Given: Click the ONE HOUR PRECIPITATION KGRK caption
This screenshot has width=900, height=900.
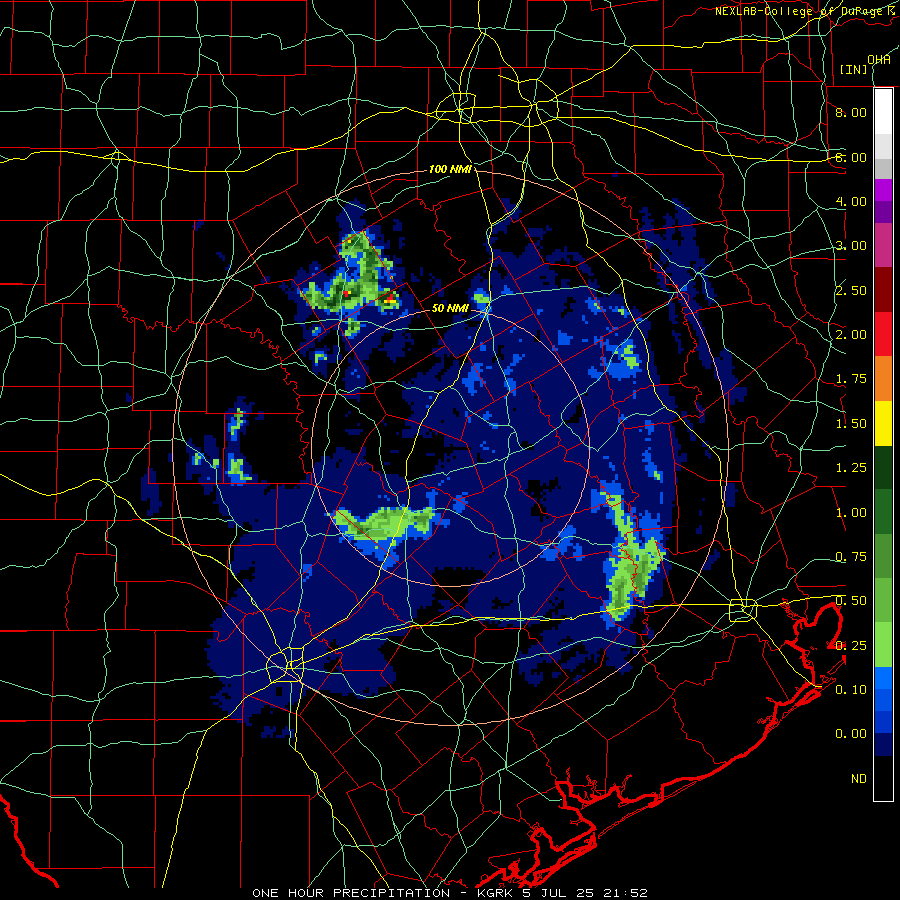Looking at the screenshot, I should pyautogui.click(x=450, y=893).
